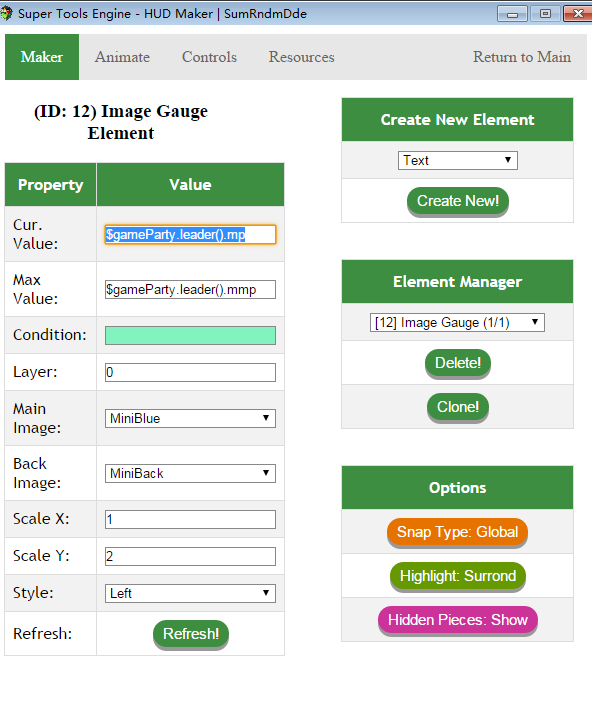Click the green Condition field

(x=190, y=335)
